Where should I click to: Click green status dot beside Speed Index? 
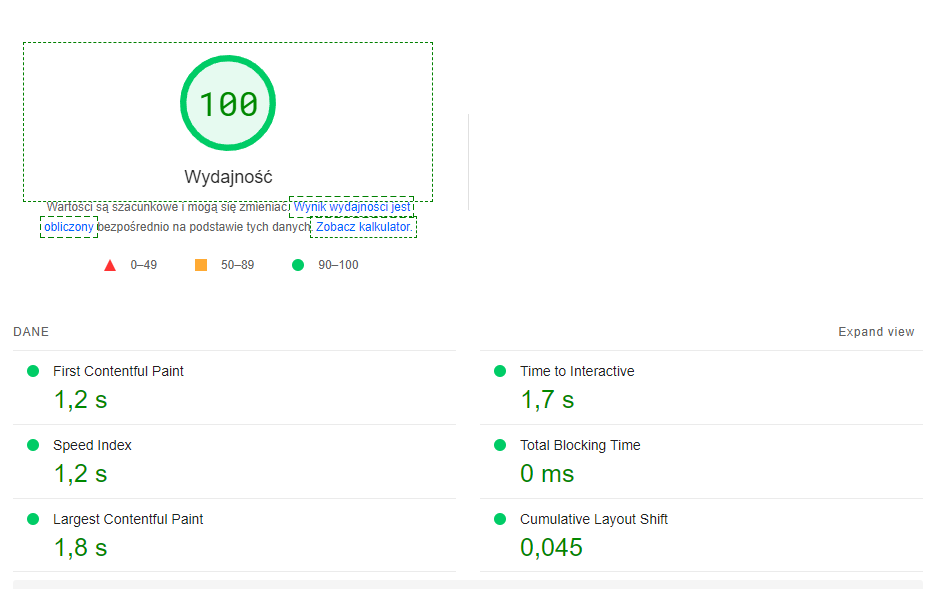click(x=33, y=445)
